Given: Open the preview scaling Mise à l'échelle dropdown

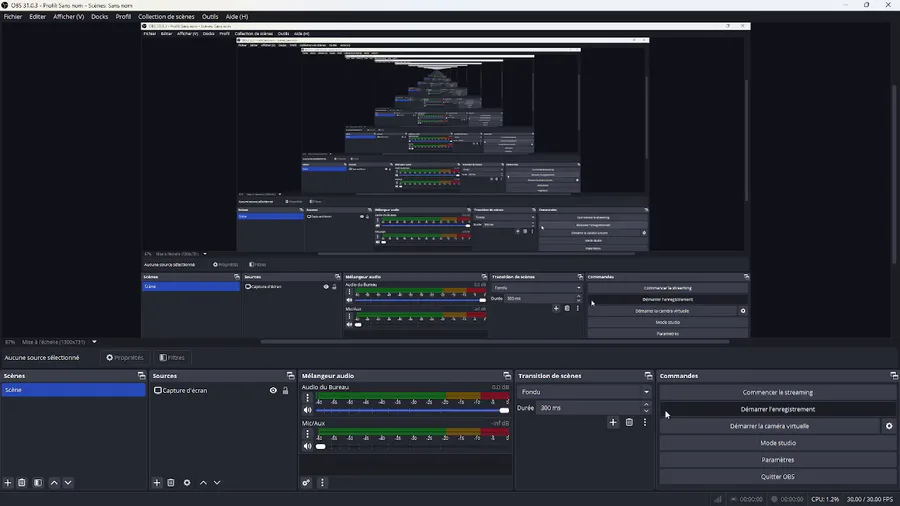Looking at the screenshot, I should click(x=59, y=342).
